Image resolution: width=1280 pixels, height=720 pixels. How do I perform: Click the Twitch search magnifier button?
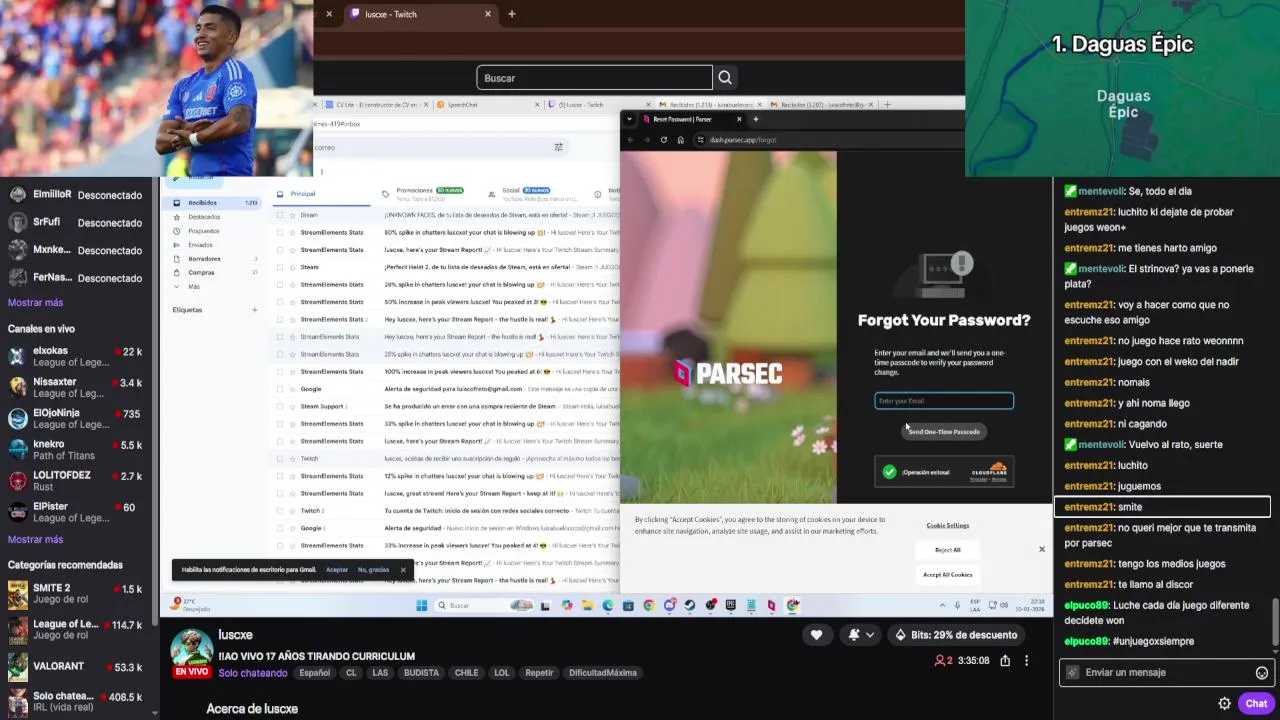pos(725,78)
